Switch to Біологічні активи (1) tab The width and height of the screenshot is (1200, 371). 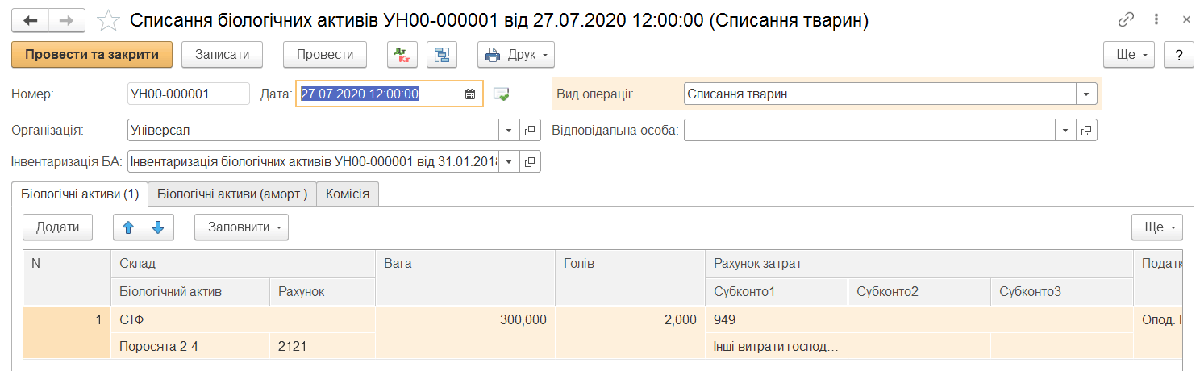[x=79, y=195]
